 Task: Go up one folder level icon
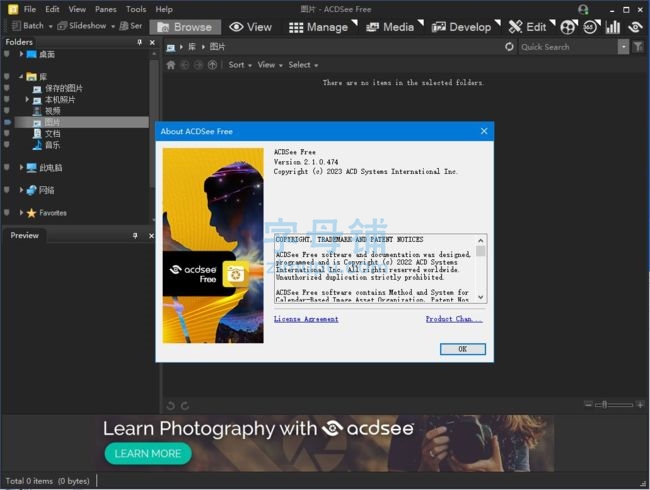(212, 65)
